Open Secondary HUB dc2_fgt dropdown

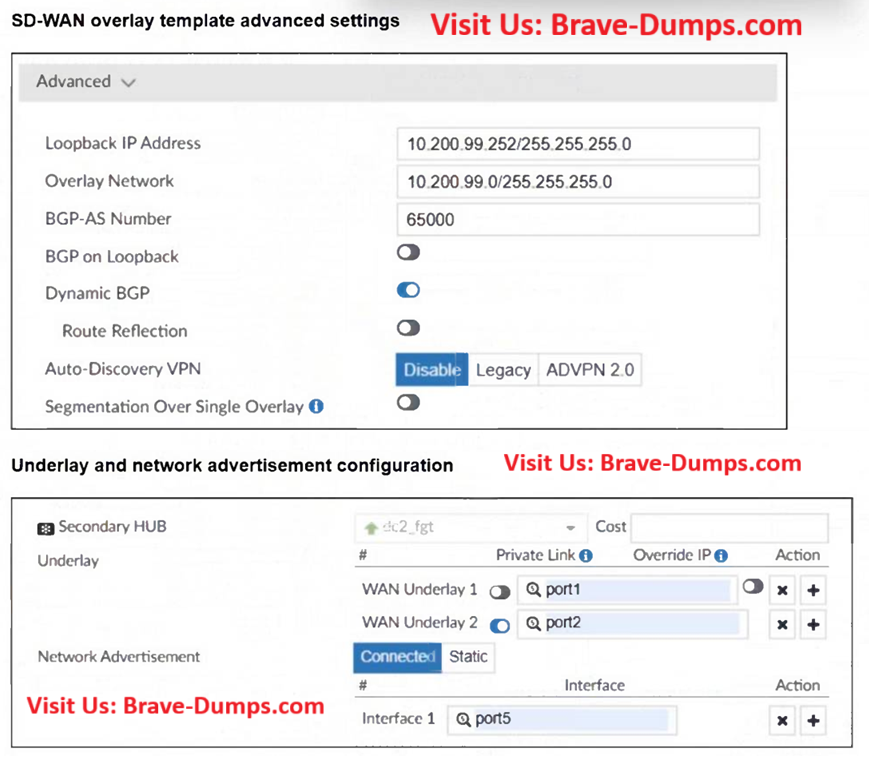coord(469,527)
